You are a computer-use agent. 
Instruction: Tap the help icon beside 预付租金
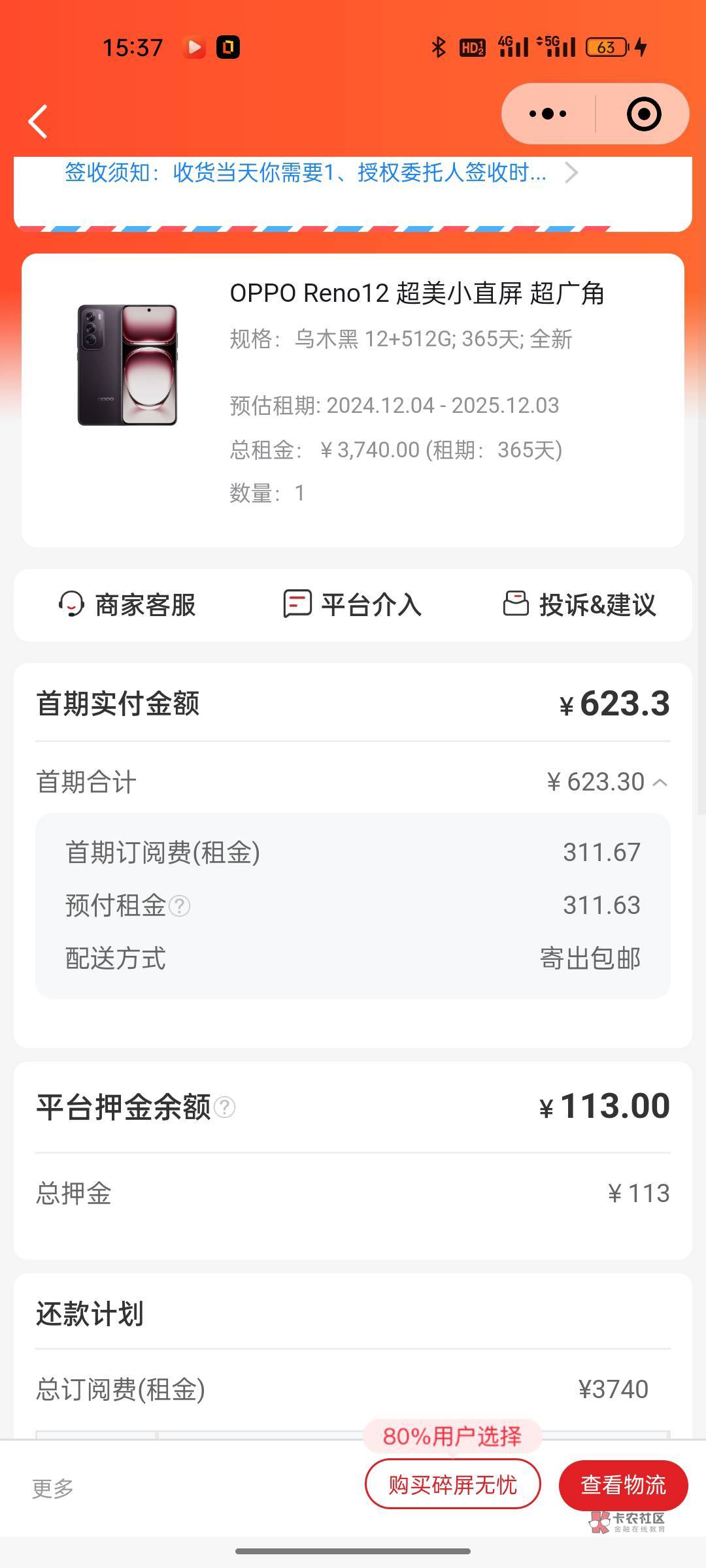coord(180,906)
